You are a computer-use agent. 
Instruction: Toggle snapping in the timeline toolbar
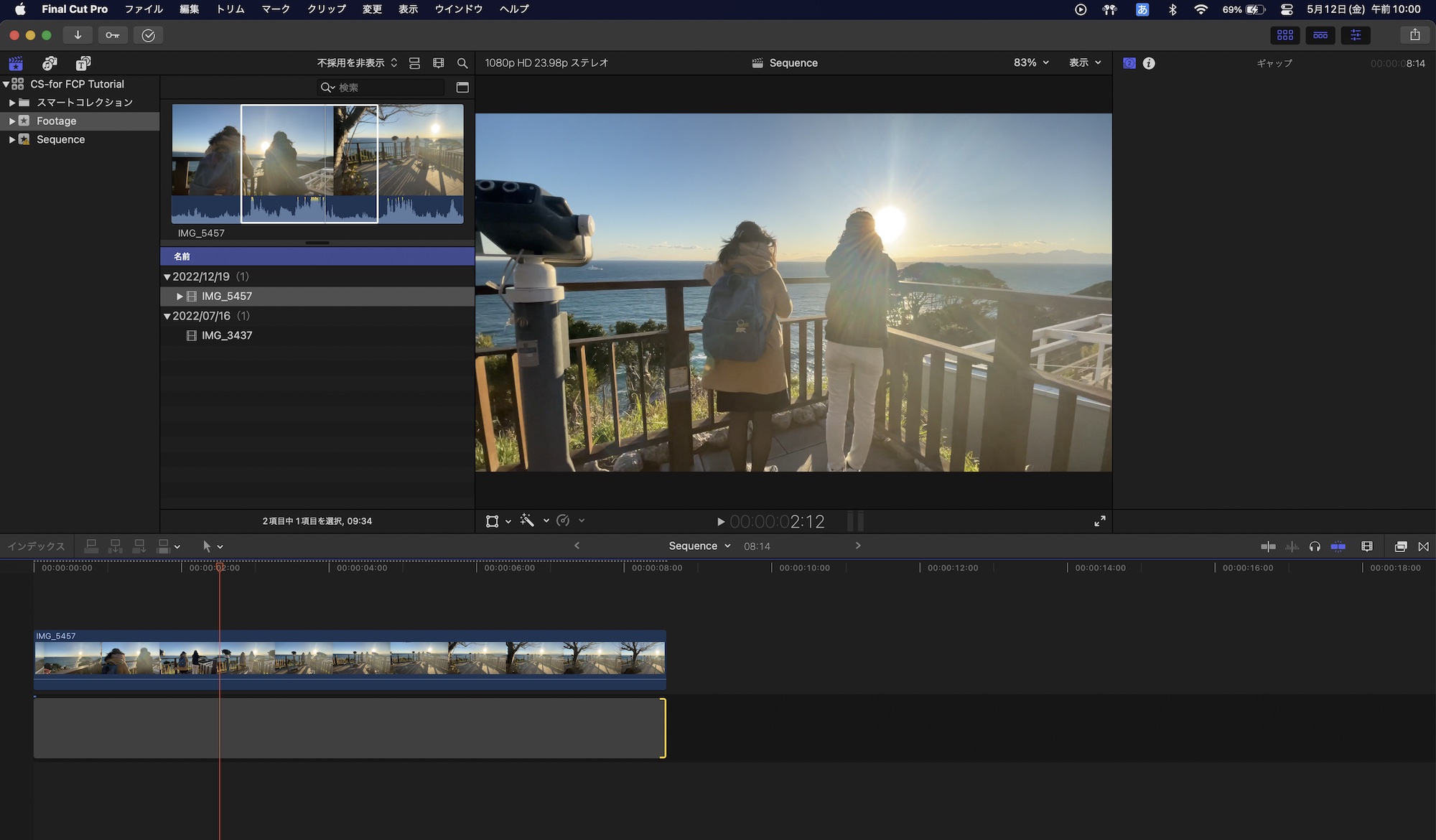coord(1338,546)
